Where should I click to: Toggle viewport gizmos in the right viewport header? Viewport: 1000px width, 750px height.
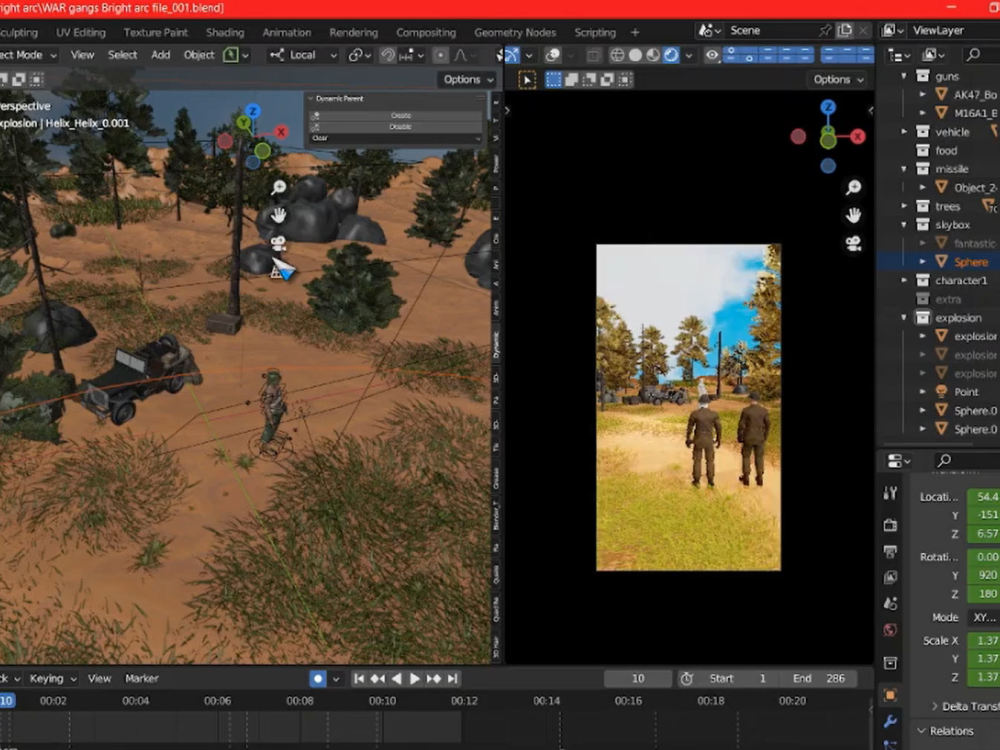[x=513, y=55]
